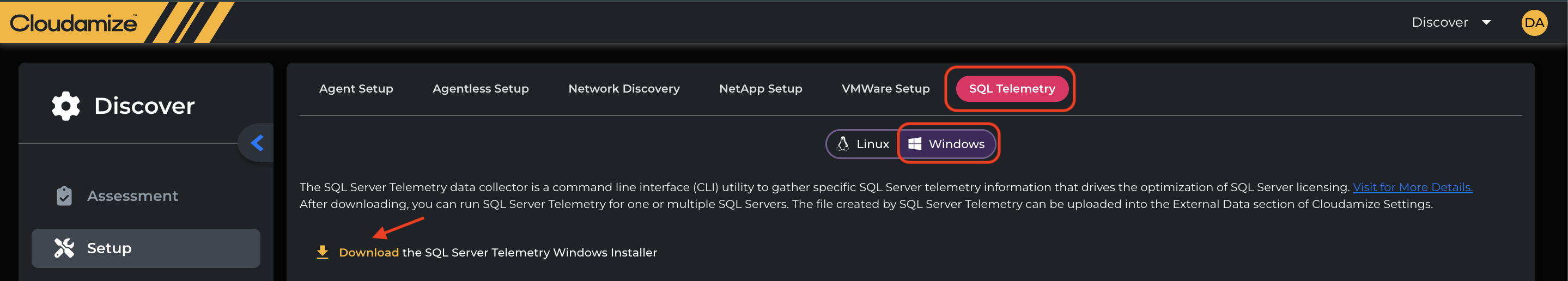Open the DA user avatar
This screenshot has width=1568, height=281.
(1533, 23)
